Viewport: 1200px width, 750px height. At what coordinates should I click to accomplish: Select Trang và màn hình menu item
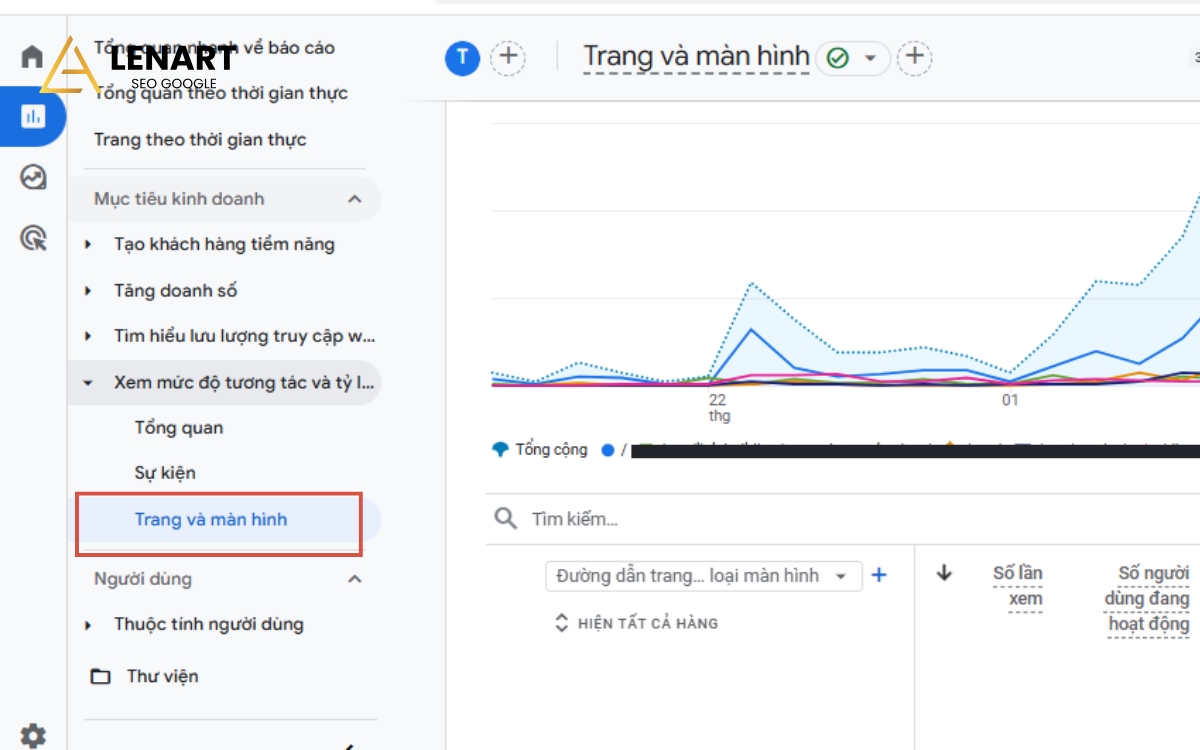click(211, 520)
